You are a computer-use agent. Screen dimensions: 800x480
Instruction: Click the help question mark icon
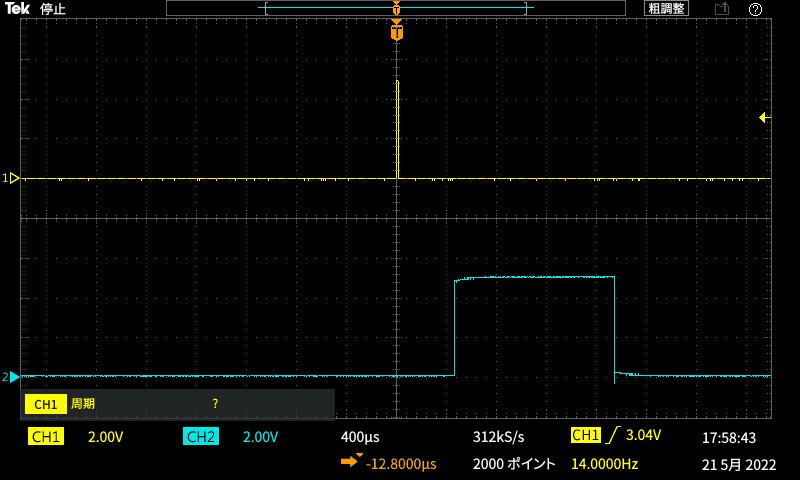[755, 9]
